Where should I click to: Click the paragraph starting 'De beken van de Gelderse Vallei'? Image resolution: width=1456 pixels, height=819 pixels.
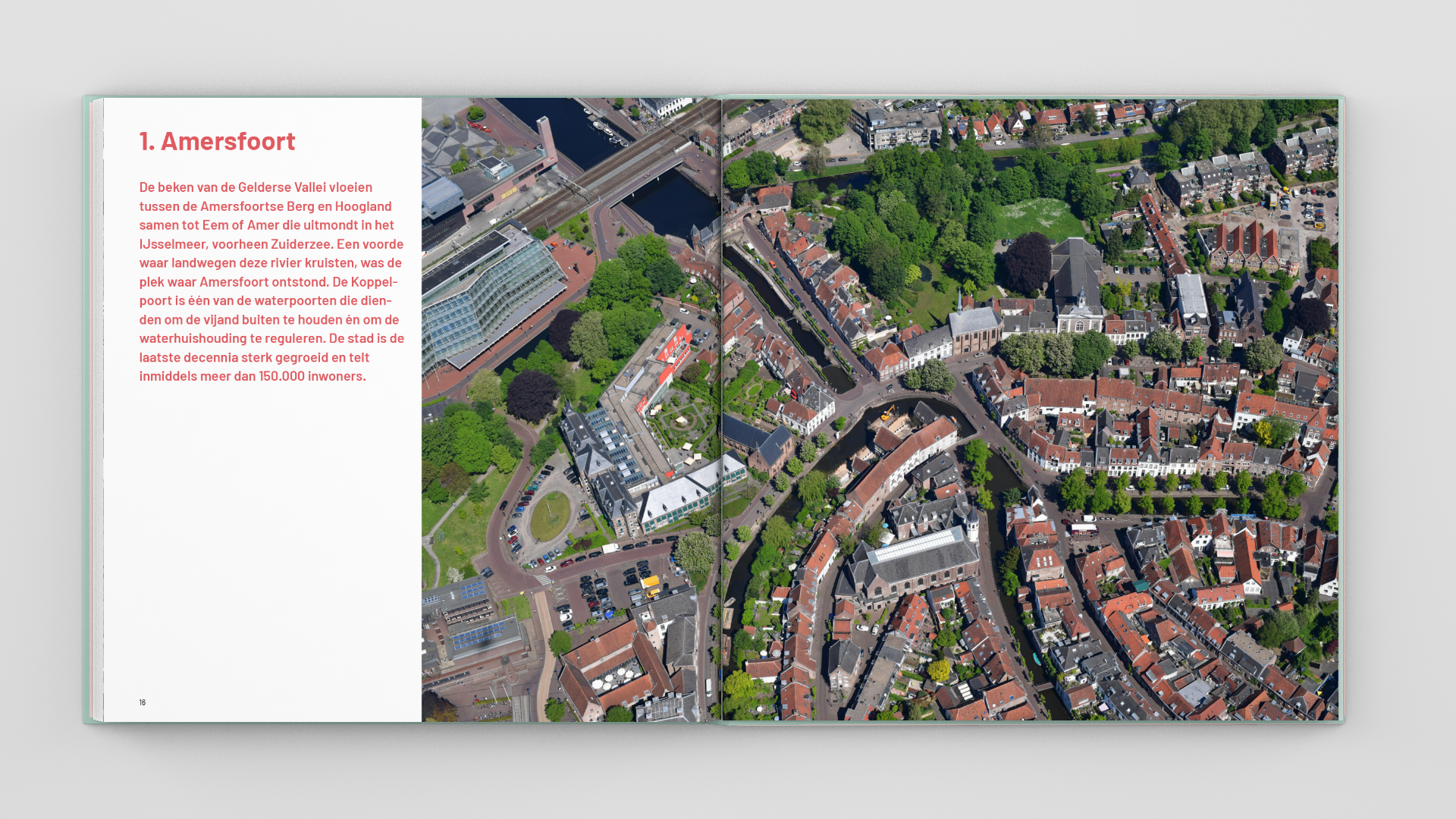pyautogui.click(x=271, y=281)
